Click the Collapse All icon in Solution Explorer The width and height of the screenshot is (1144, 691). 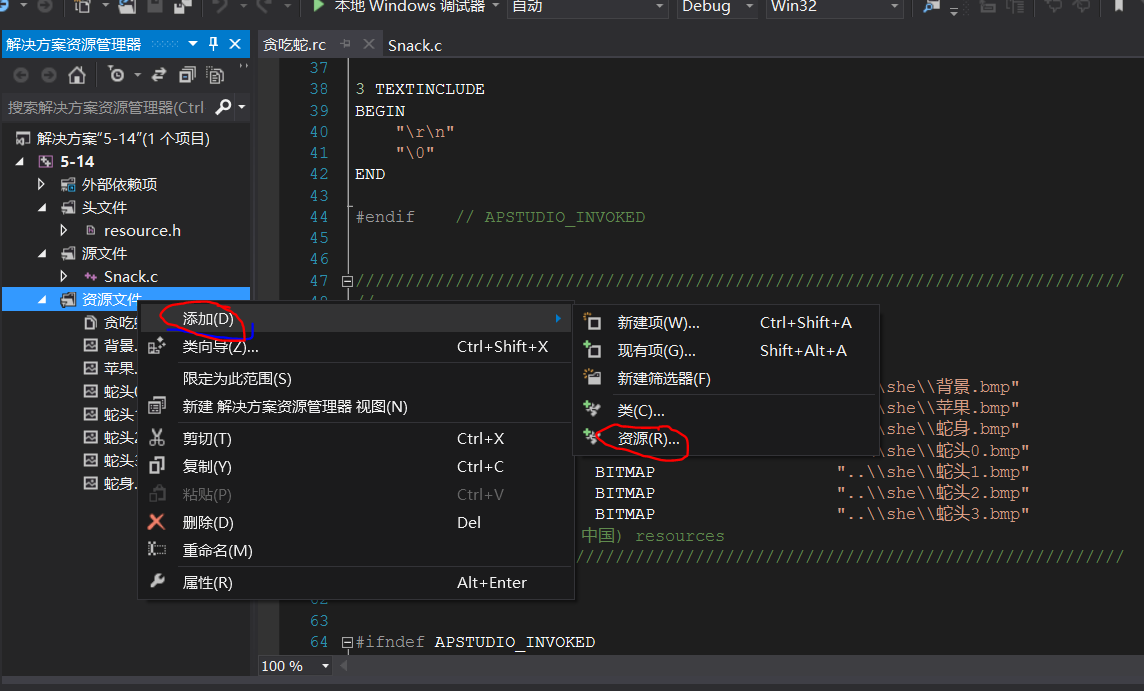[187, 75]
